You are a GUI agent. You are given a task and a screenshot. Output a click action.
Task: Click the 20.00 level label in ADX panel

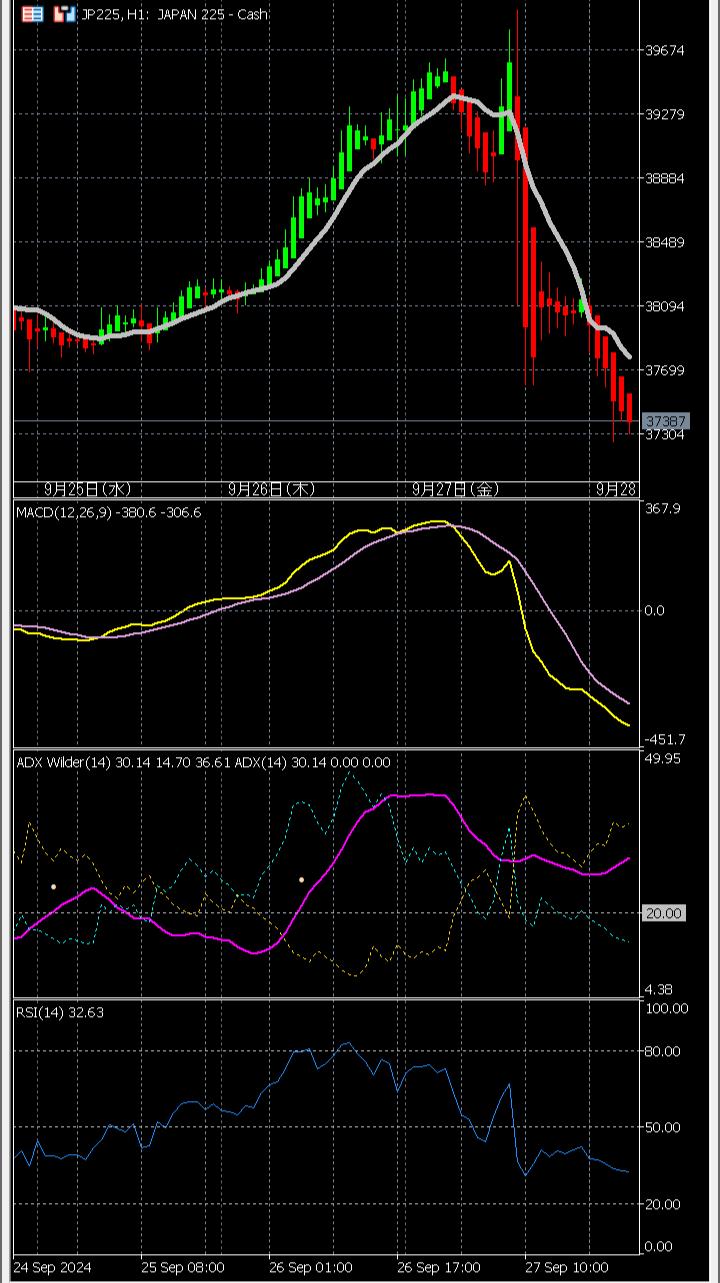pyautogui.click(x=664, y=913)
